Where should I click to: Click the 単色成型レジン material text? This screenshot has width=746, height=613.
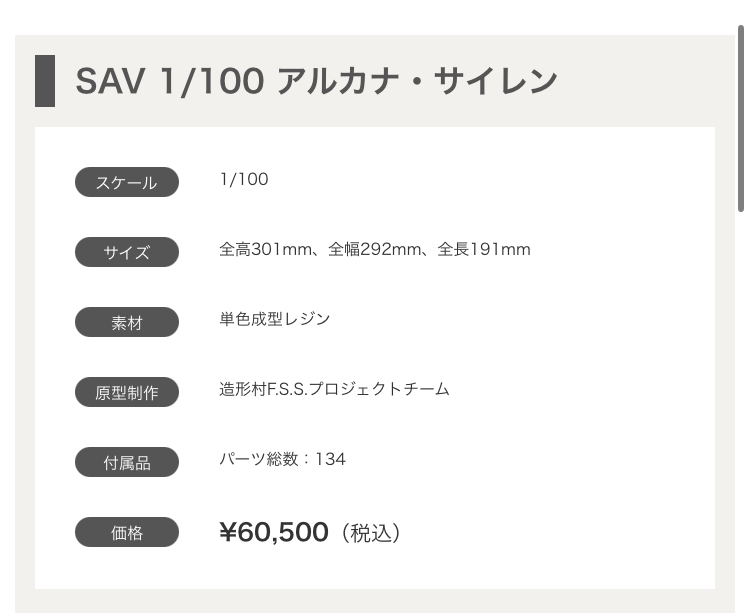275,319
